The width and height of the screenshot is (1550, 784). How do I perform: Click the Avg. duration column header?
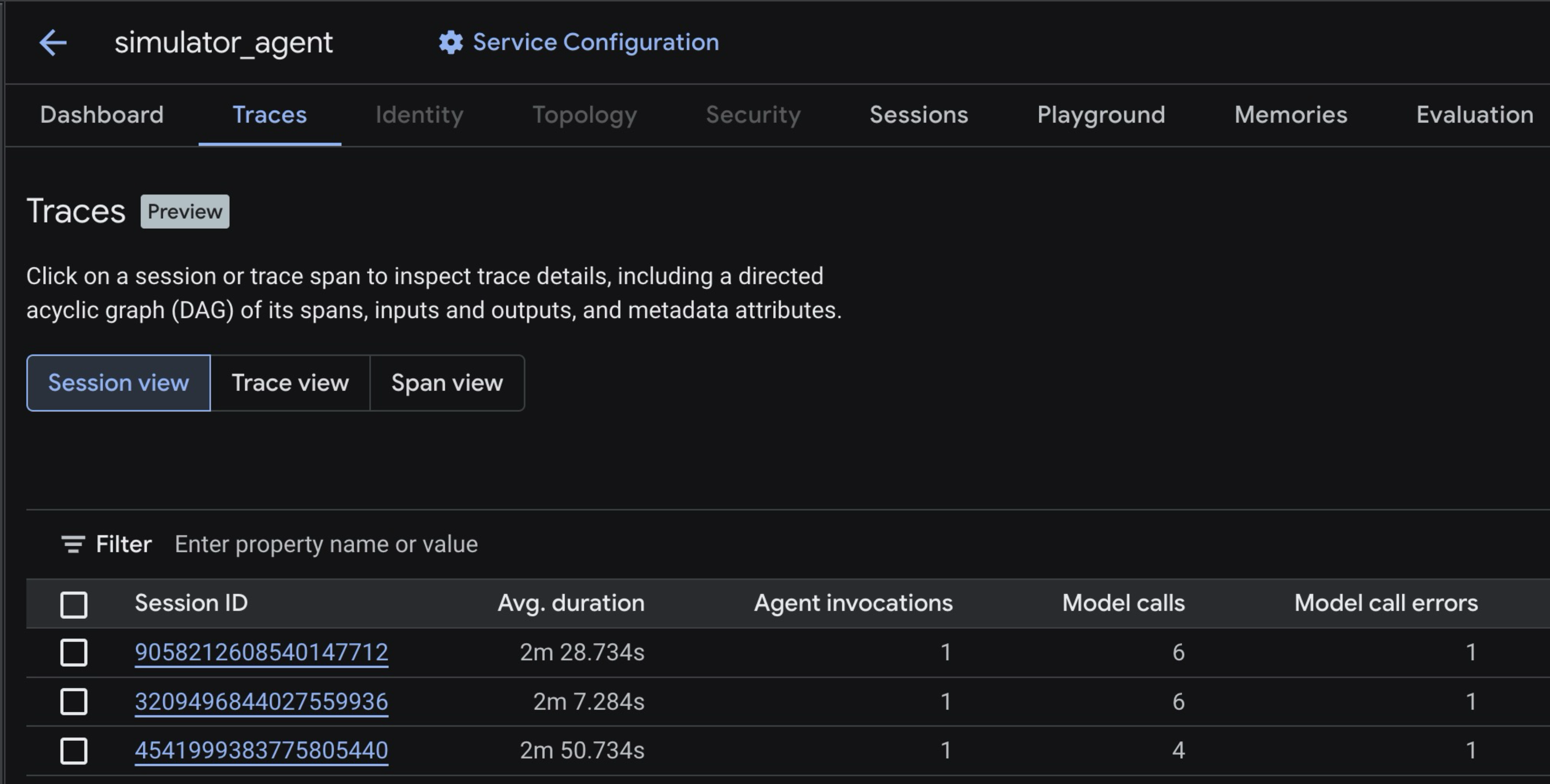[570, 603]
